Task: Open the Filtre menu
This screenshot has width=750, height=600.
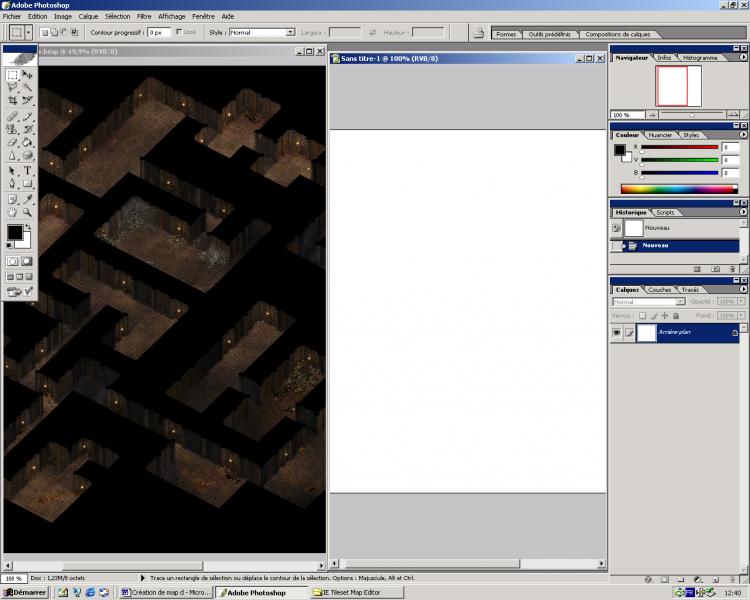Action: (x=144, y=16)
